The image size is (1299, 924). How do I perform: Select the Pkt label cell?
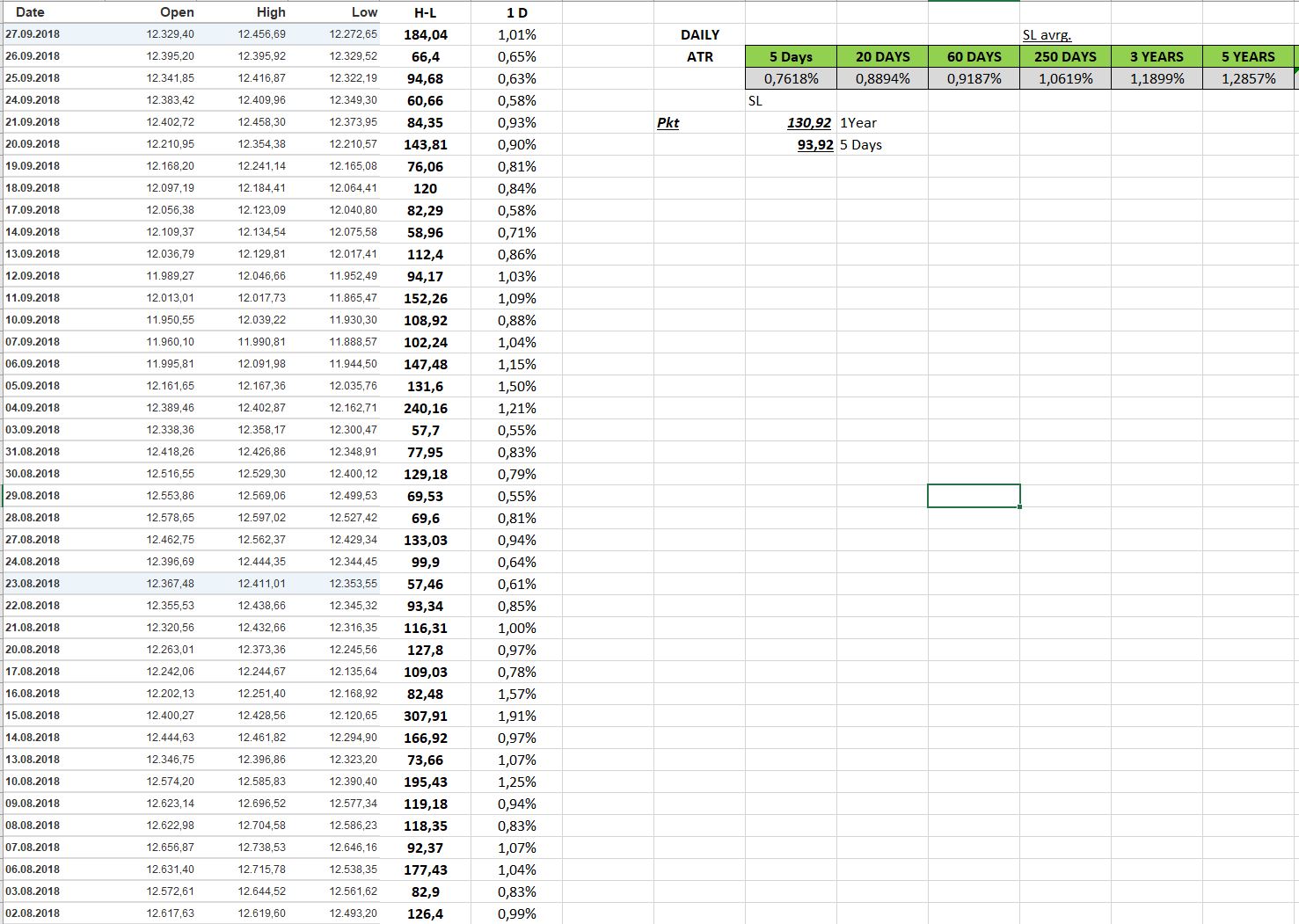(x=668, y=122)
